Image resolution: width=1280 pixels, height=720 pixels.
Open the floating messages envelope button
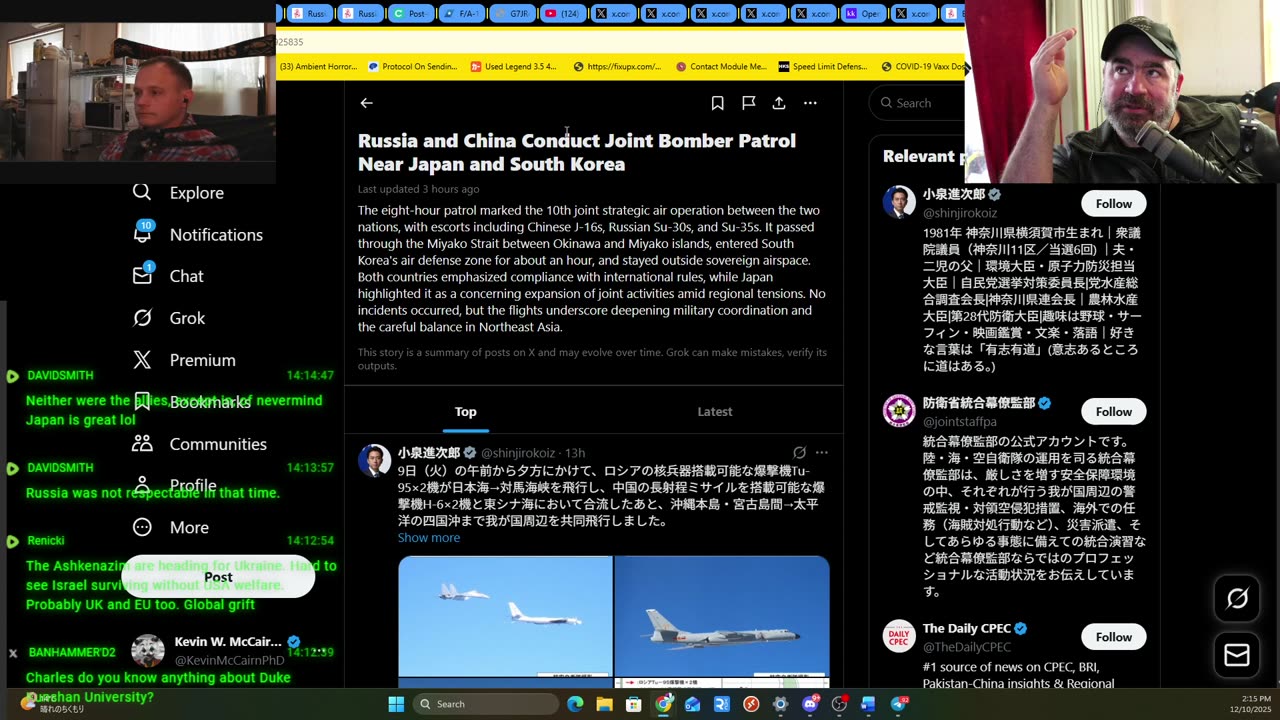pyautogui.click(x=1237, y=655)
